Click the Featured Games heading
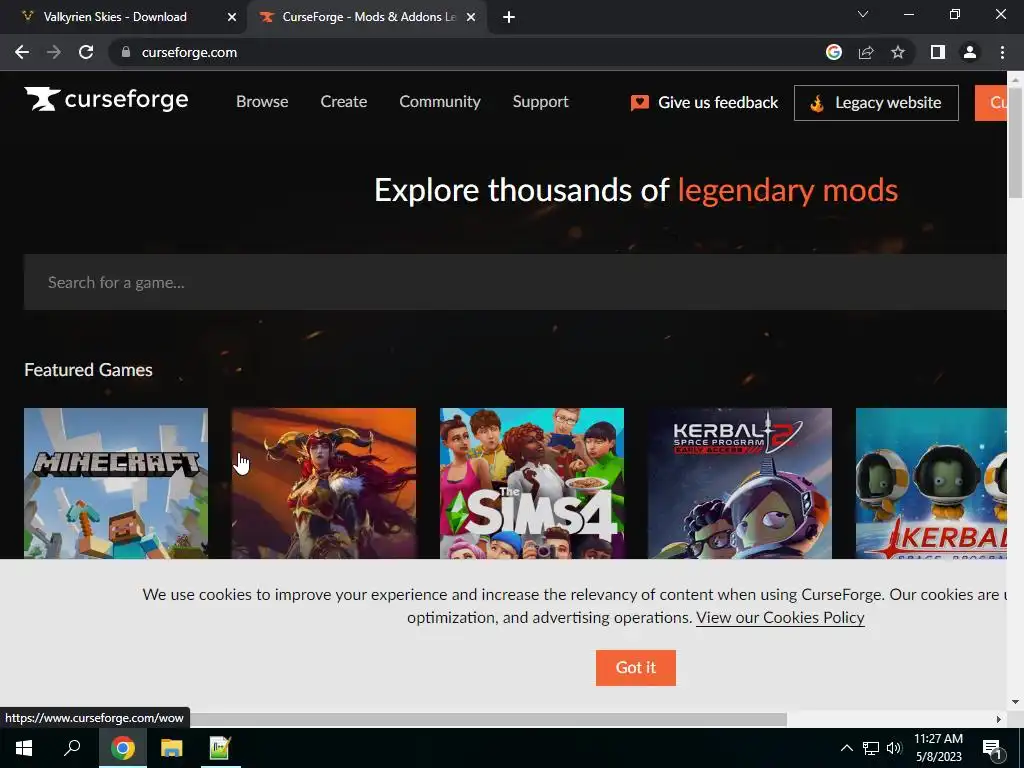Viewport: 1024px width, 768px height. tap(88, 370)
